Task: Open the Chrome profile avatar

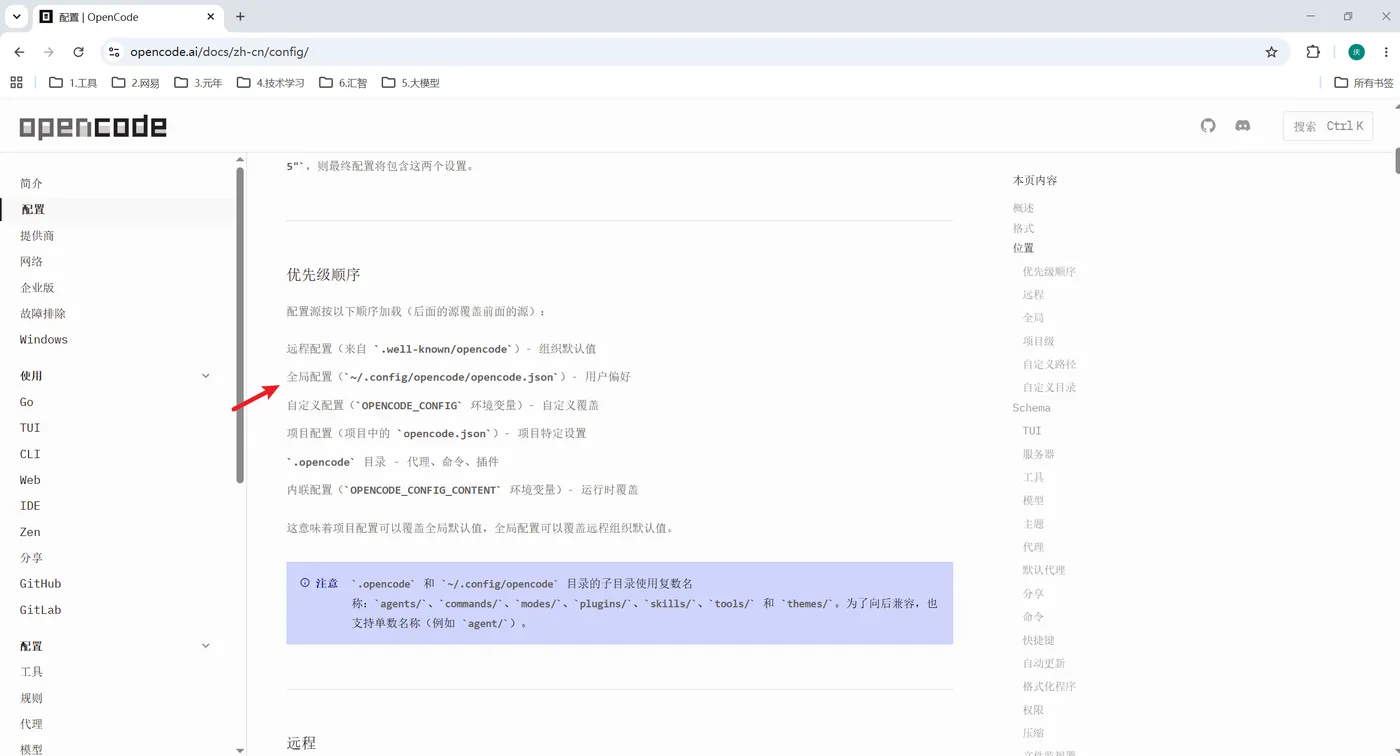Action: coord(1356,52)
